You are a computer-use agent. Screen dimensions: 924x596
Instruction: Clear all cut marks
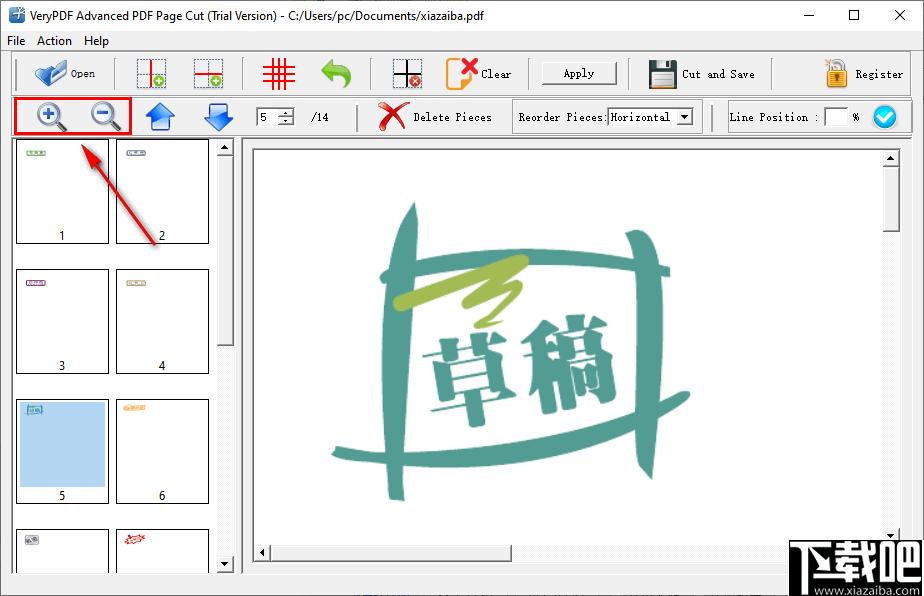(x=478, y=74)
